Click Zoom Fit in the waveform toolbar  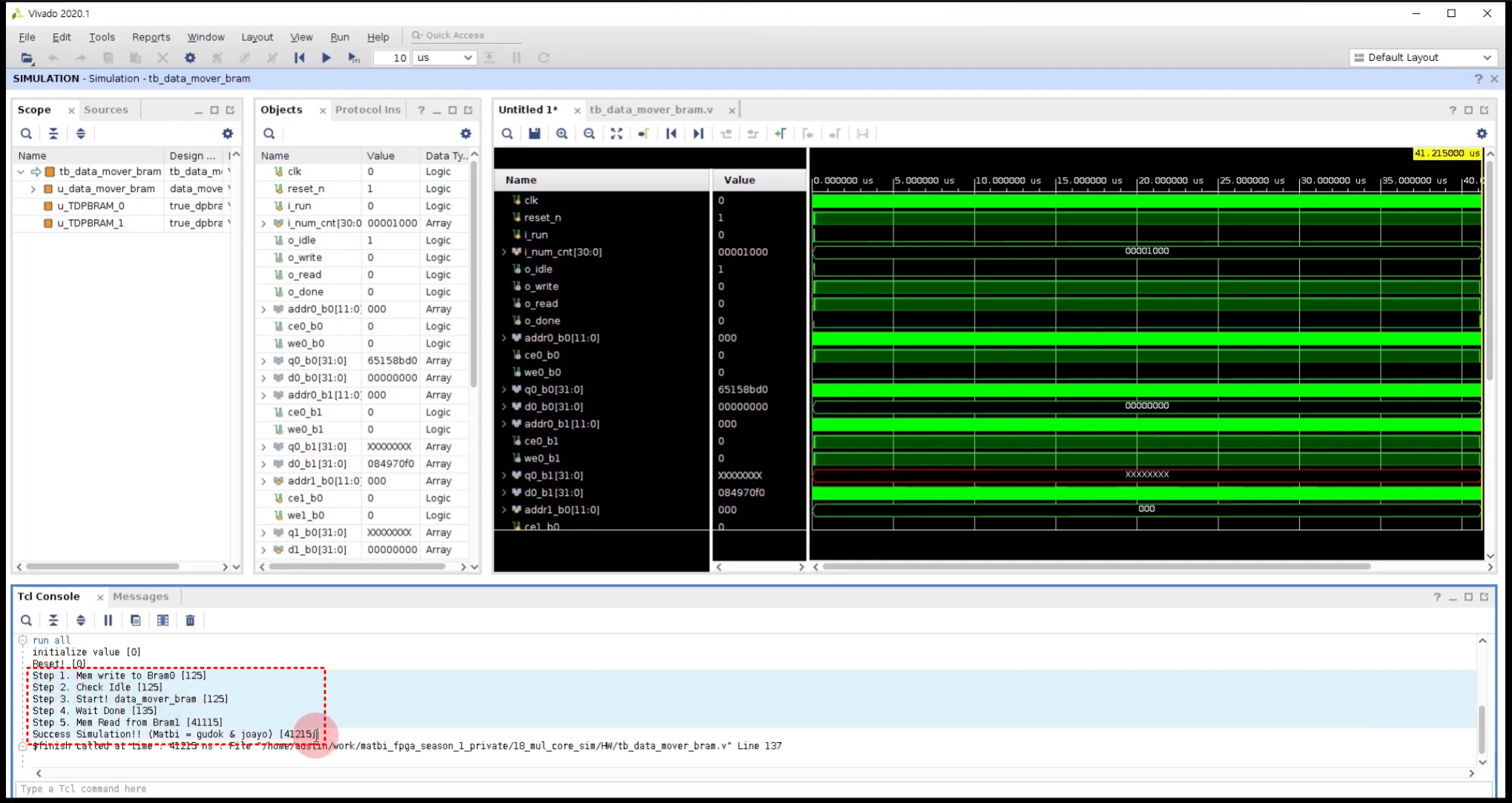(617, 134)
